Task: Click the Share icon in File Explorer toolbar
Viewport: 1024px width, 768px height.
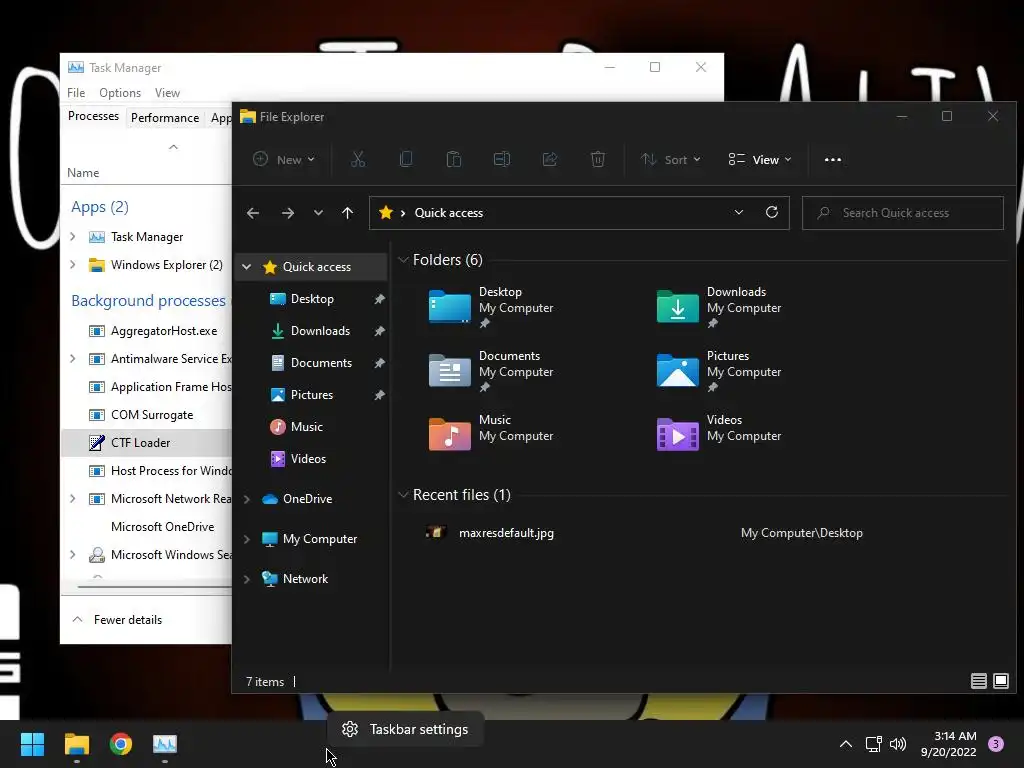Action: tap(550, 159)
